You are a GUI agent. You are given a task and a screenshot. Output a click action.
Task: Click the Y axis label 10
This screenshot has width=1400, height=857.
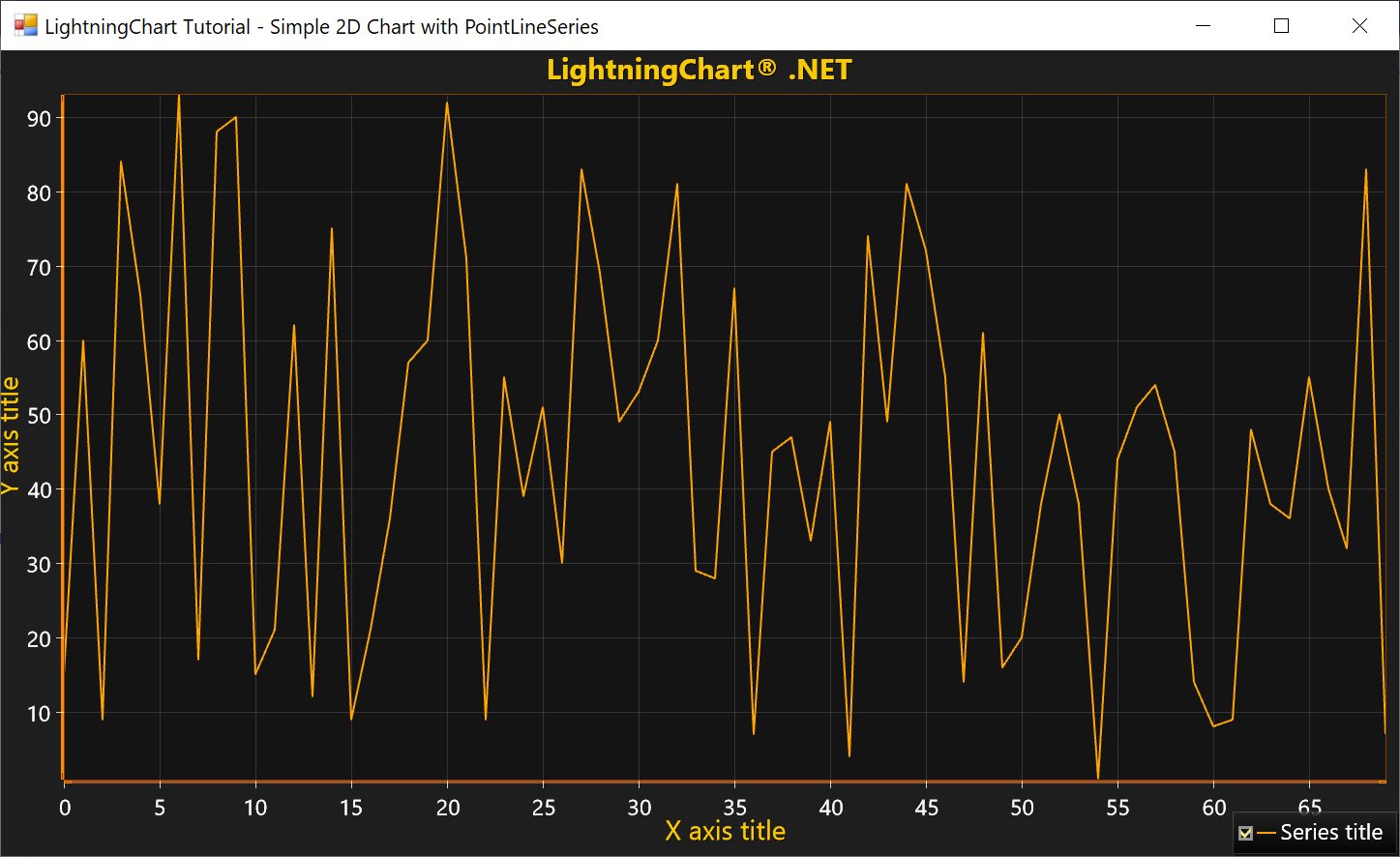(39, 714)
